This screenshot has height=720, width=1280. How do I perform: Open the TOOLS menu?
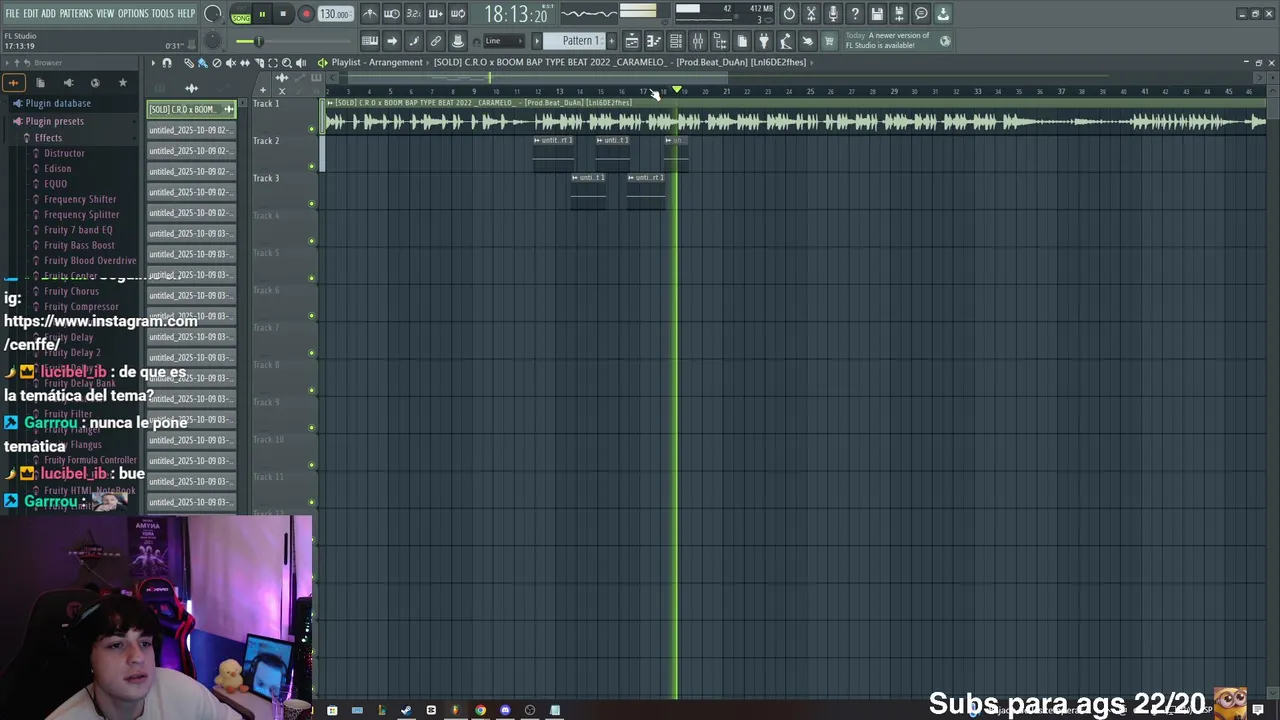click(x=162, y=13)
